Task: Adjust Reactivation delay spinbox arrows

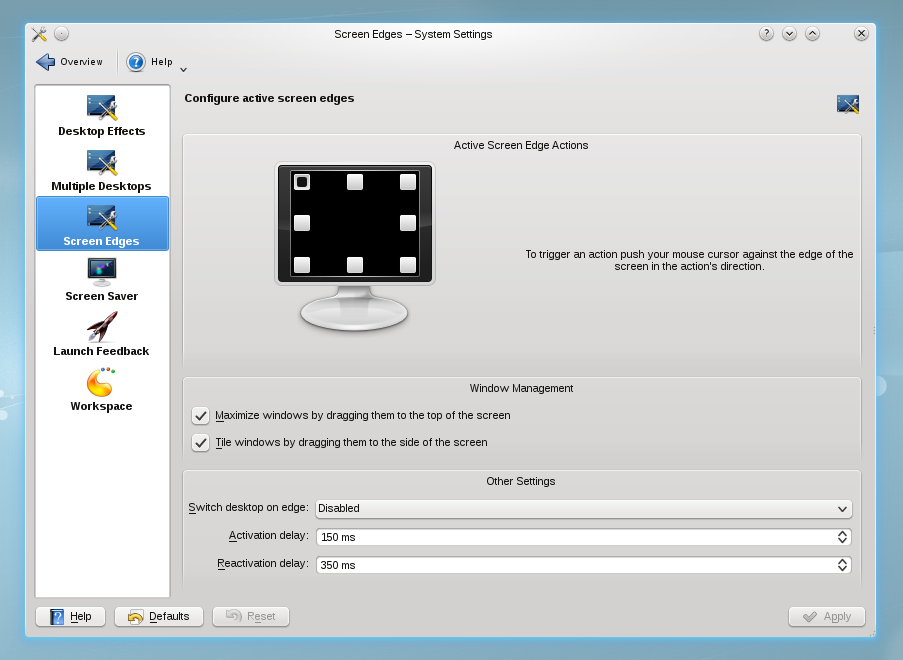Action: click(842, 565)
